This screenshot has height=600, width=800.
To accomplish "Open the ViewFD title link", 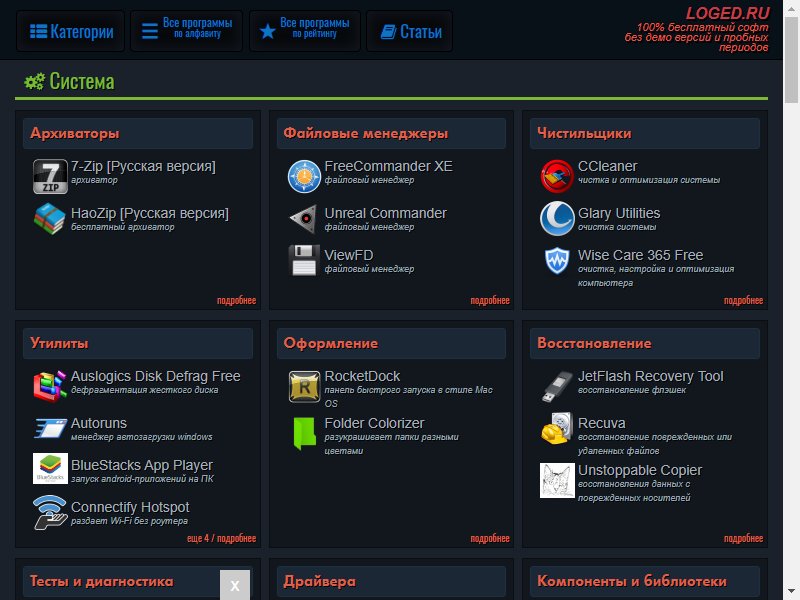I will point(349,255).
